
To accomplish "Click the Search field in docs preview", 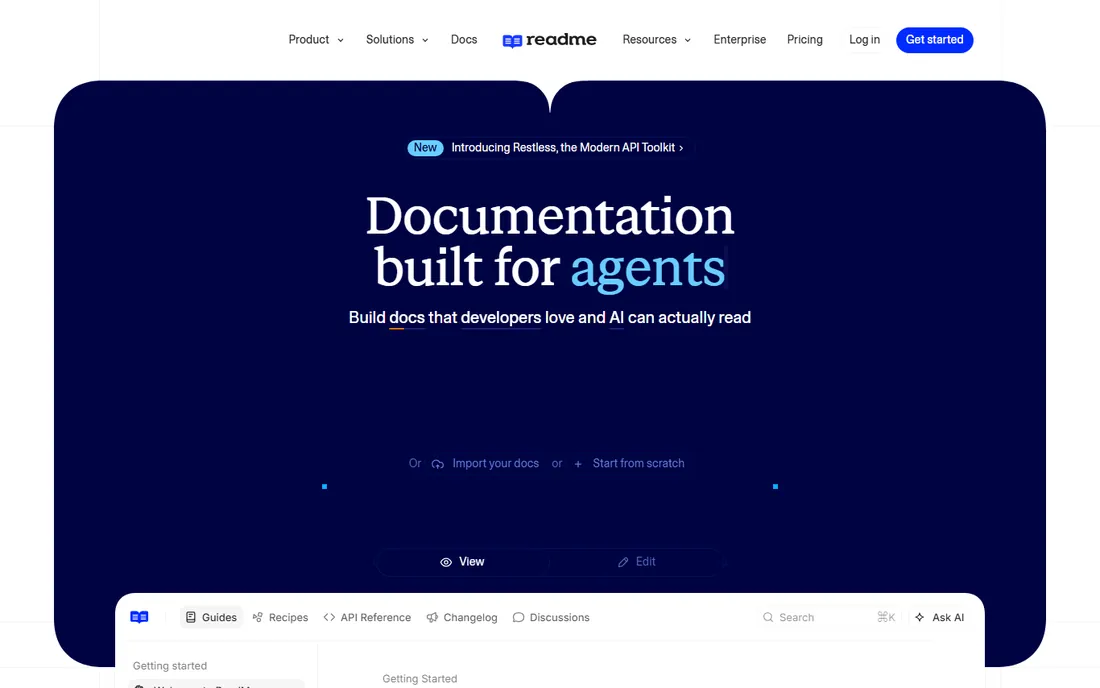I will point(828,617).
